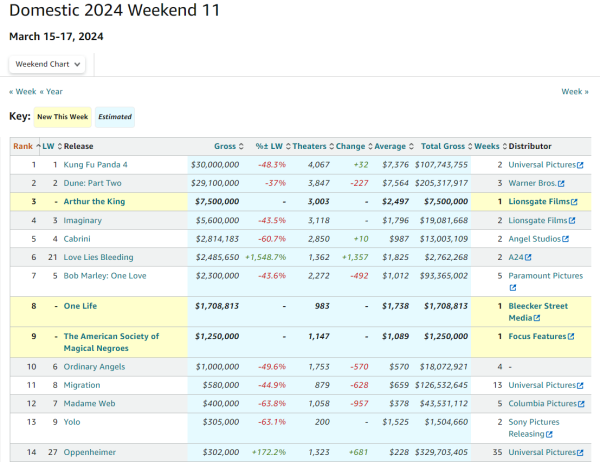Open the Paramount Pictures distributor link
Screen dimensions: 600x462
pyautogui.click(x=545, y=276)
